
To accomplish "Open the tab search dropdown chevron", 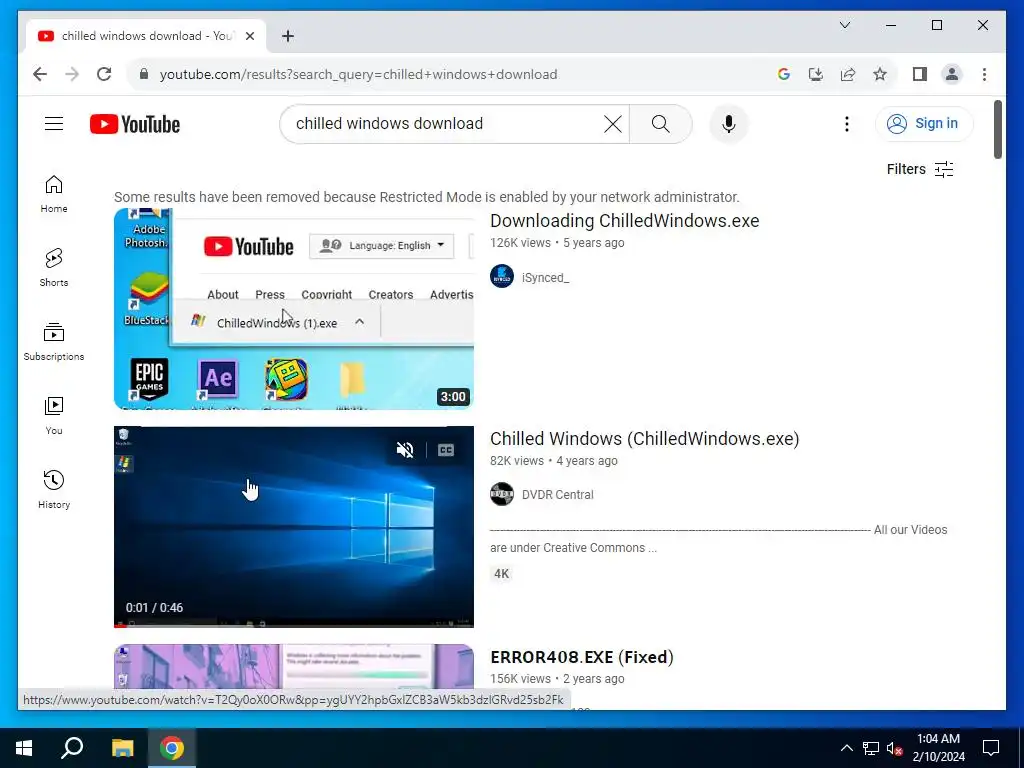I will click(x=844, y=25).
